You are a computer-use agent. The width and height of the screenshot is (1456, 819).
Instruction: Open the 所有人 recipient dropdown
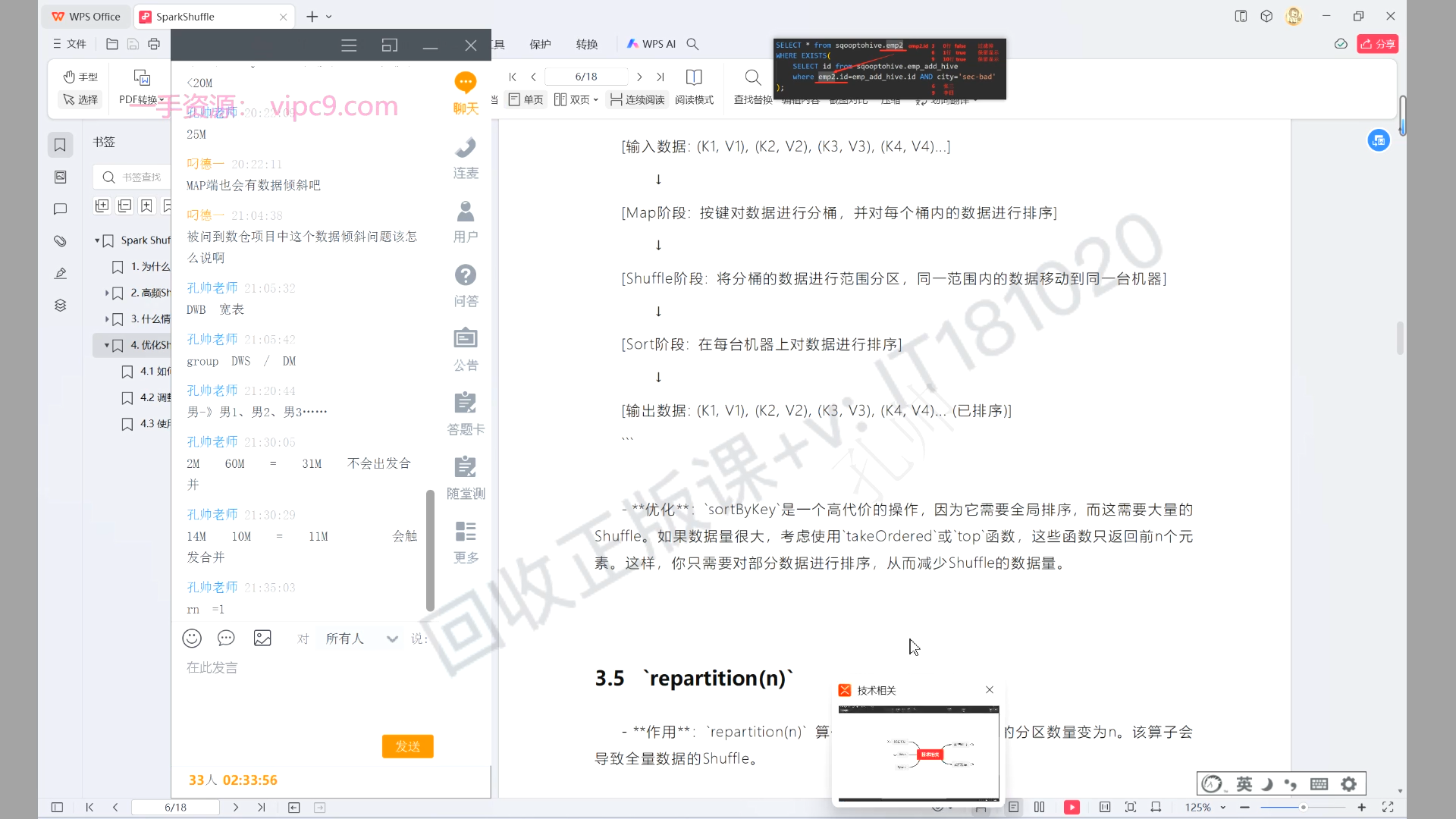pos(362,639)
